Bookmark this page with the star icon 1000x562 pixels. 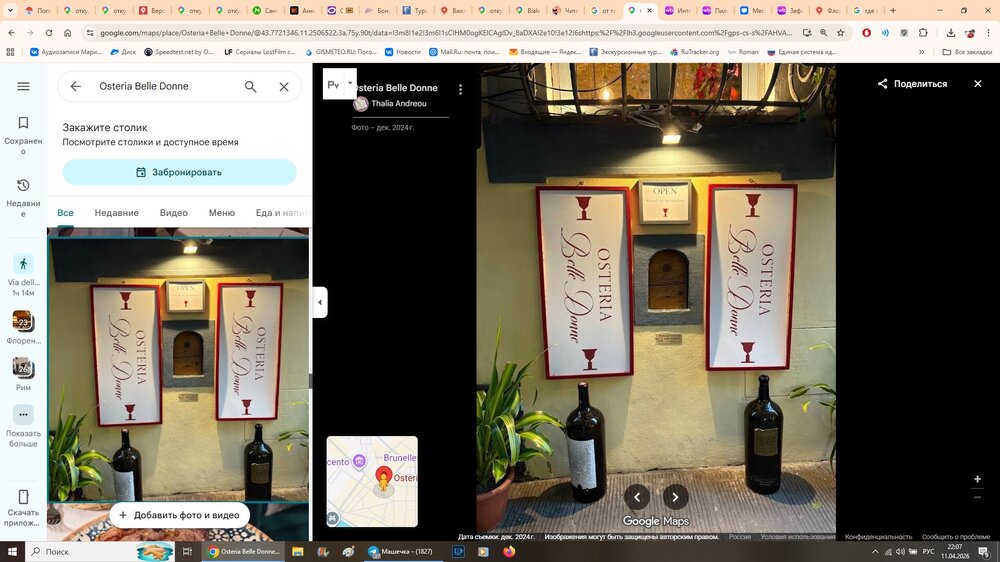[840, 33]
